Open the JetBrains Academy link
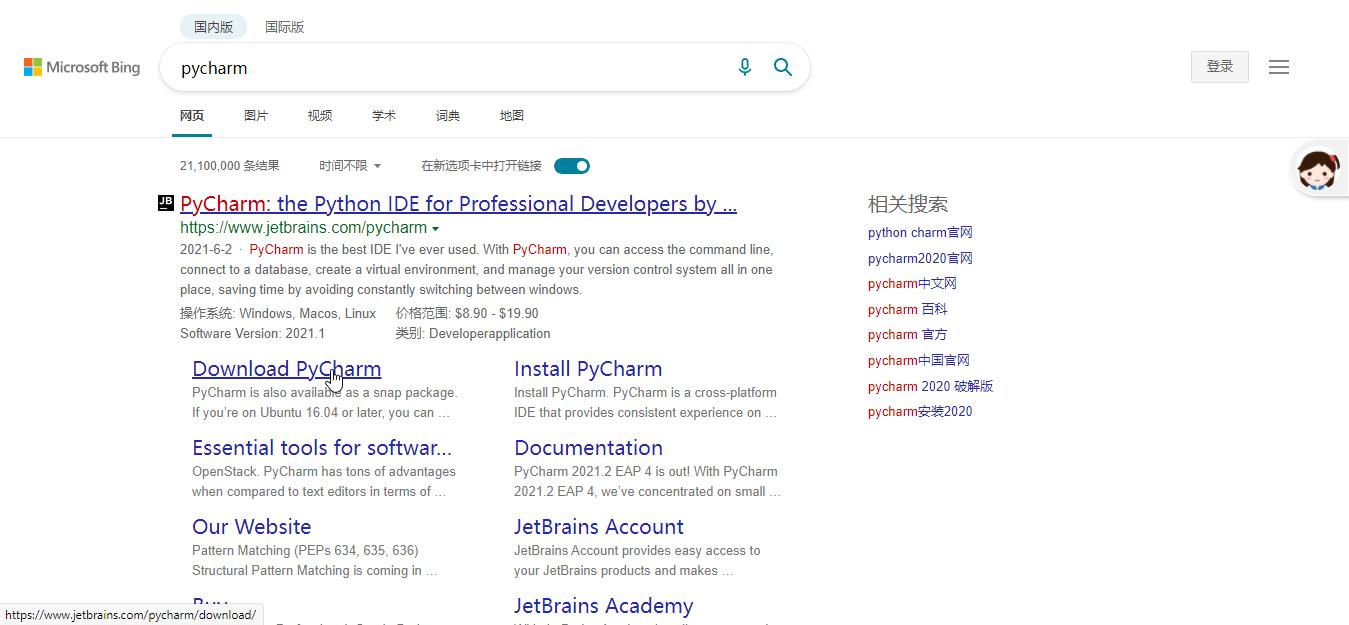The image size is (1349, 625). pyautogui.click(x=603, y=605)
